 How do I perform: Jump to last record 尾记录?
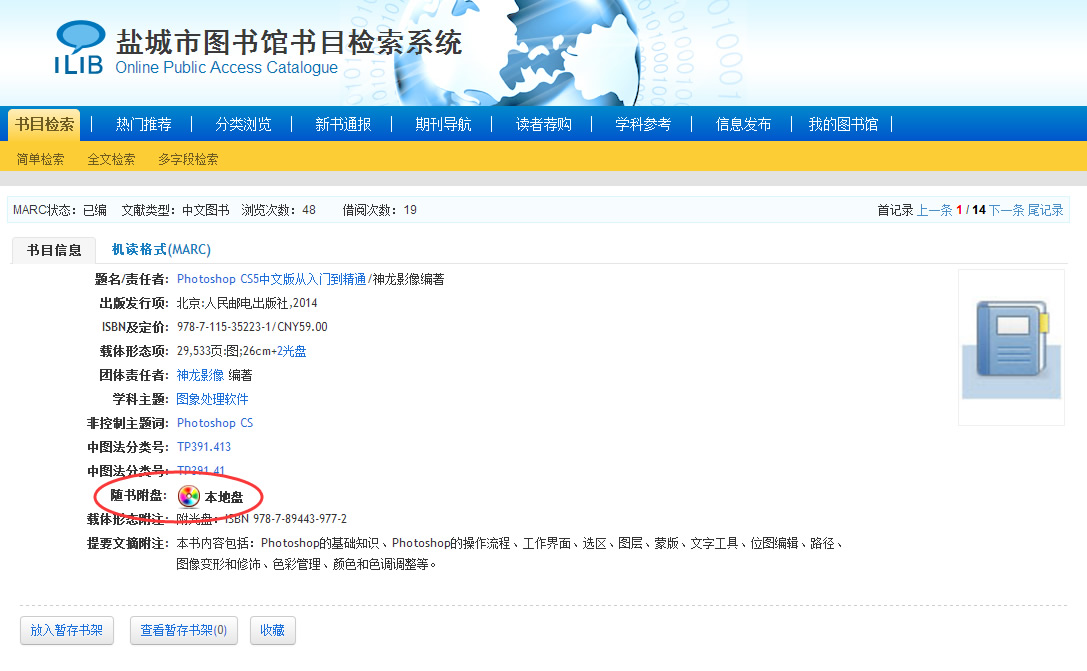pos(1045,210)
